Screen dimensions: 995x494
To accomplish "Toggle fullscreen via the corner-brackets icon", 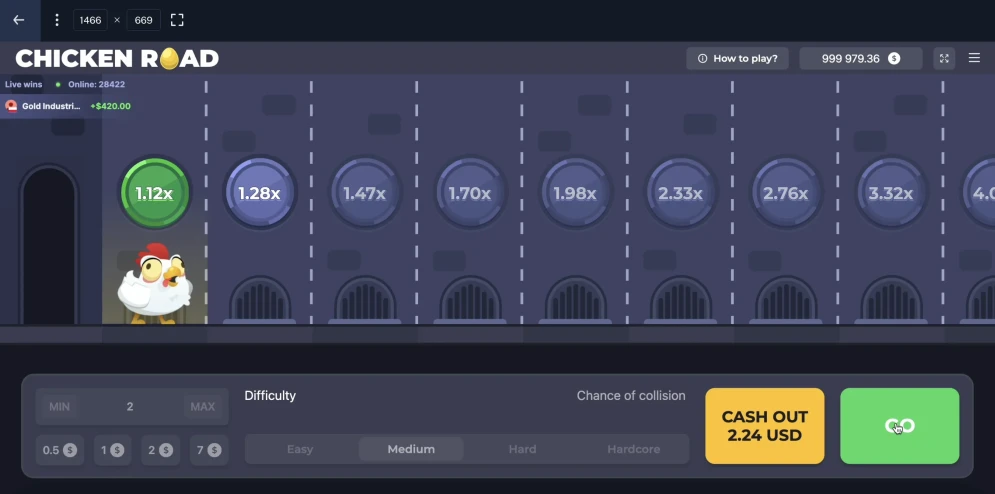I will [177, 20].
